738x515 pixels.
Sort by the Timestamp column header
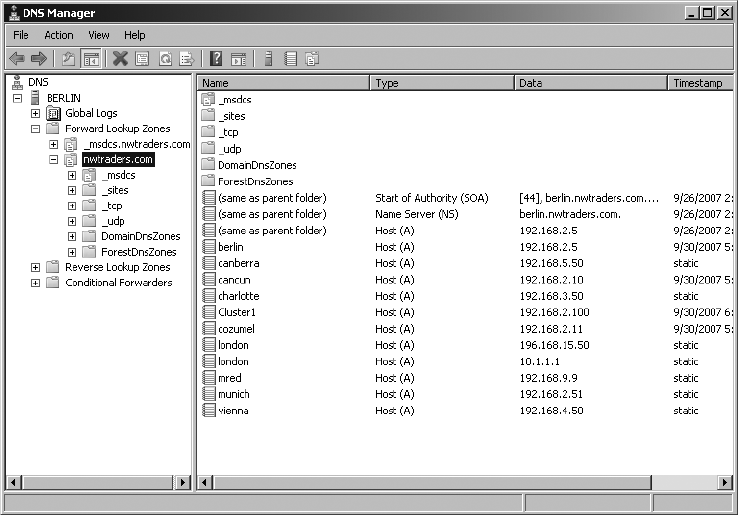point(701,83)
